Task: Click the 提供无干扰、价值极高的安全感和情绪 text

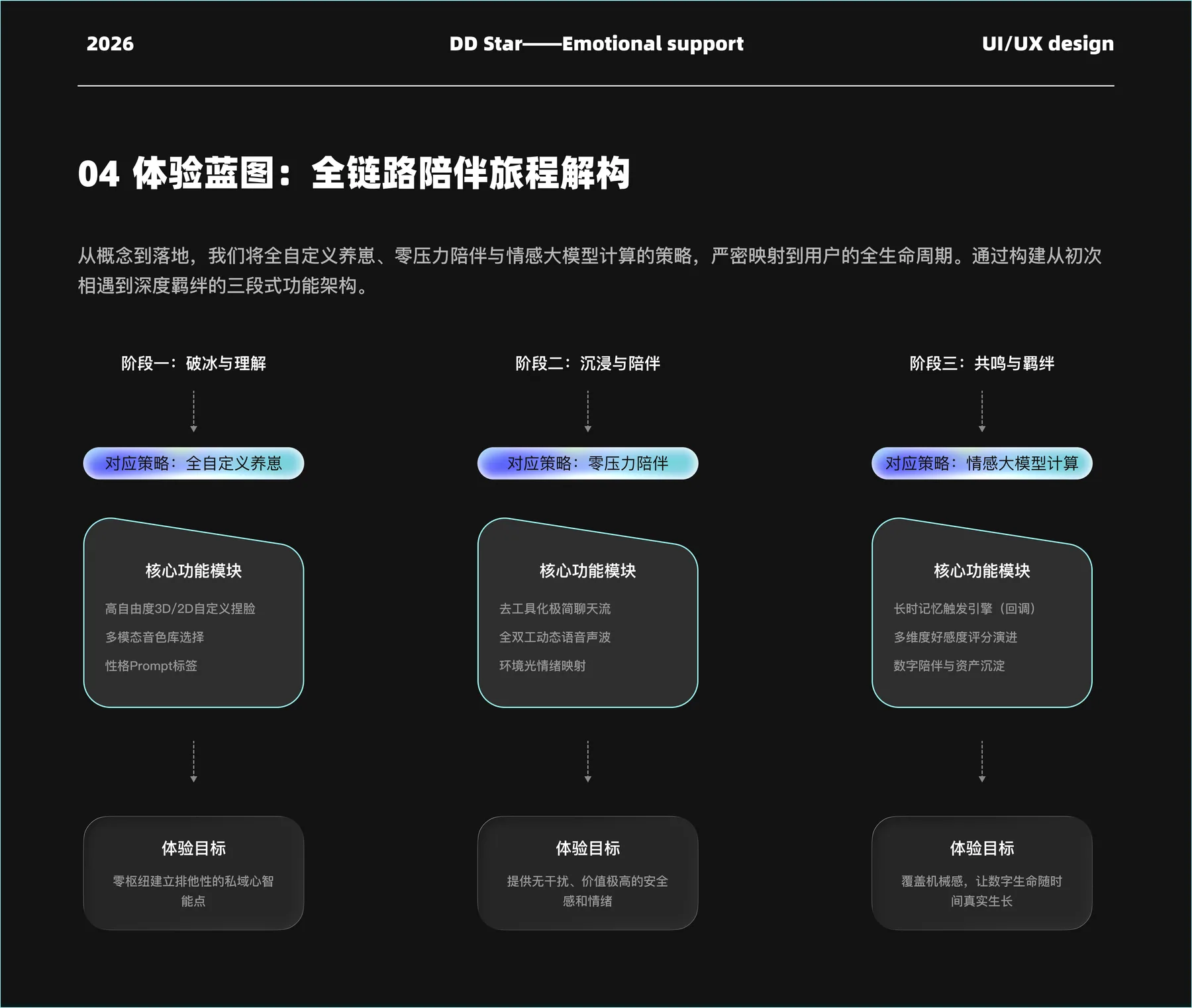Action: (x=587, y=891)
